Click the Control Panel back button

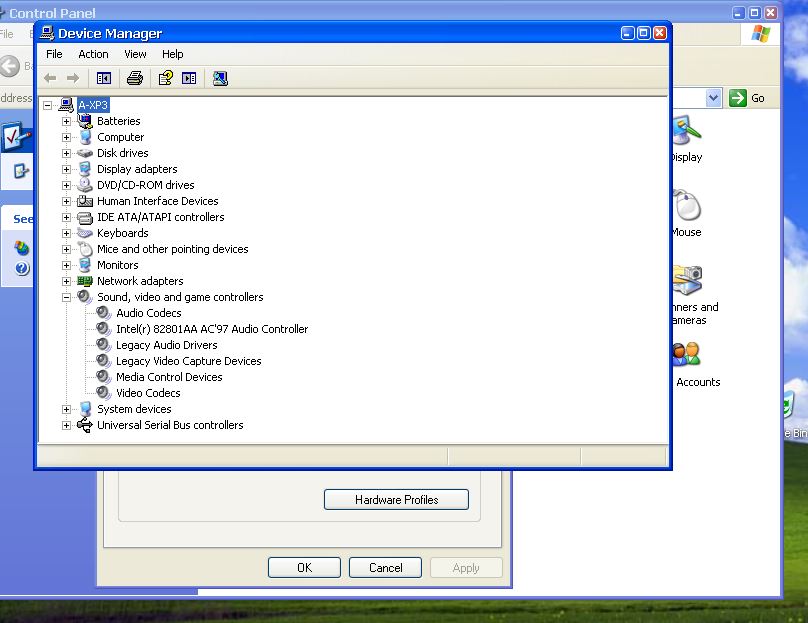[x=9, y=66]
